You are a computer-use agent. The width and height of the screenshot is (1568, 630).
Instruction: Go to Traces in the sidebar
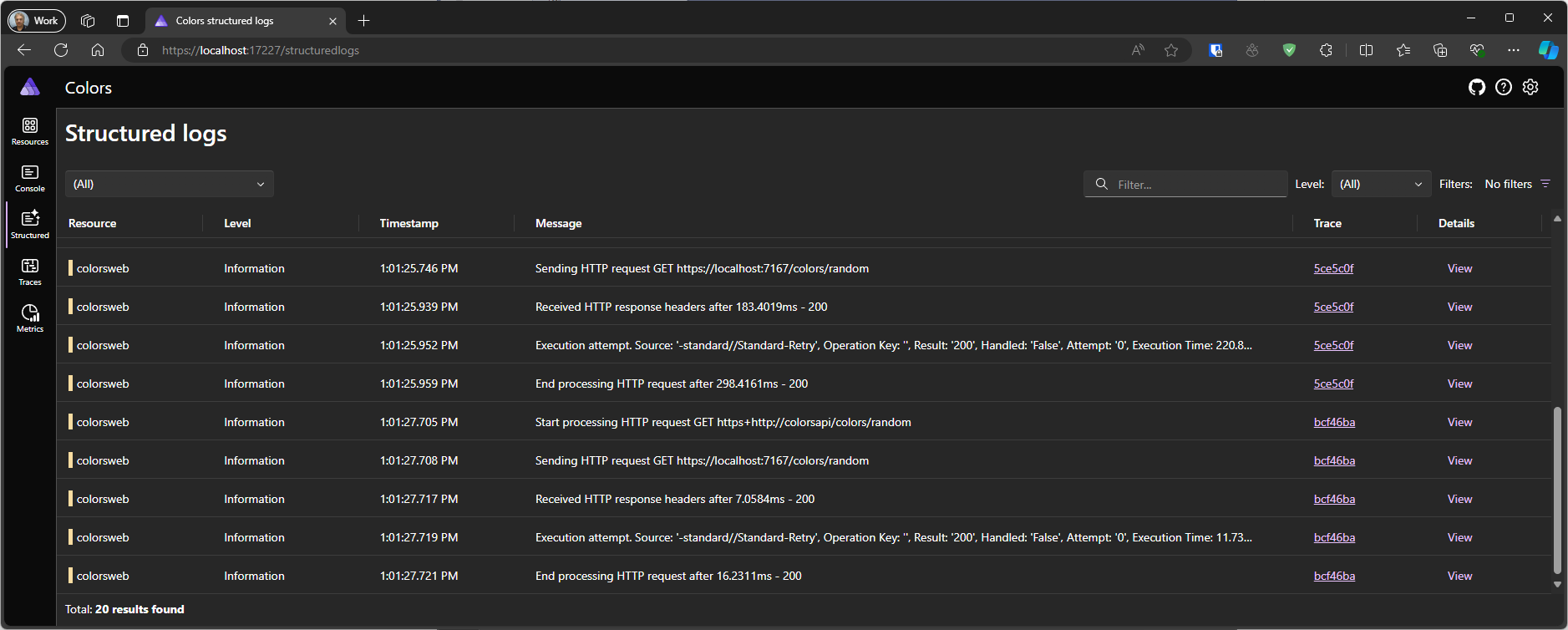30,272
